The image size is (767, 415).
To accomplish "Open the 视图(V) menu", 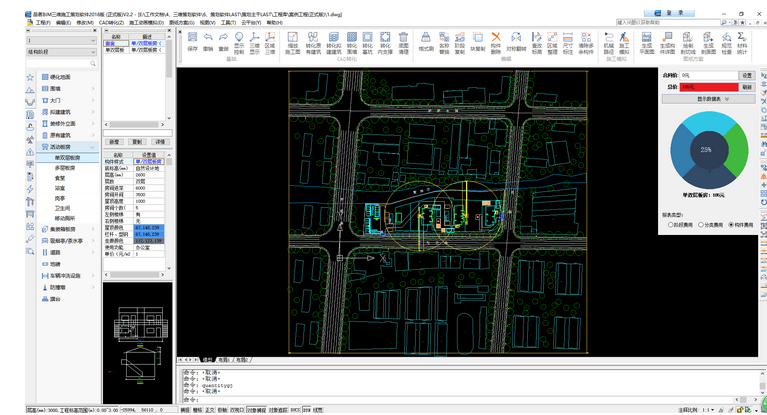I will point(207,23).
